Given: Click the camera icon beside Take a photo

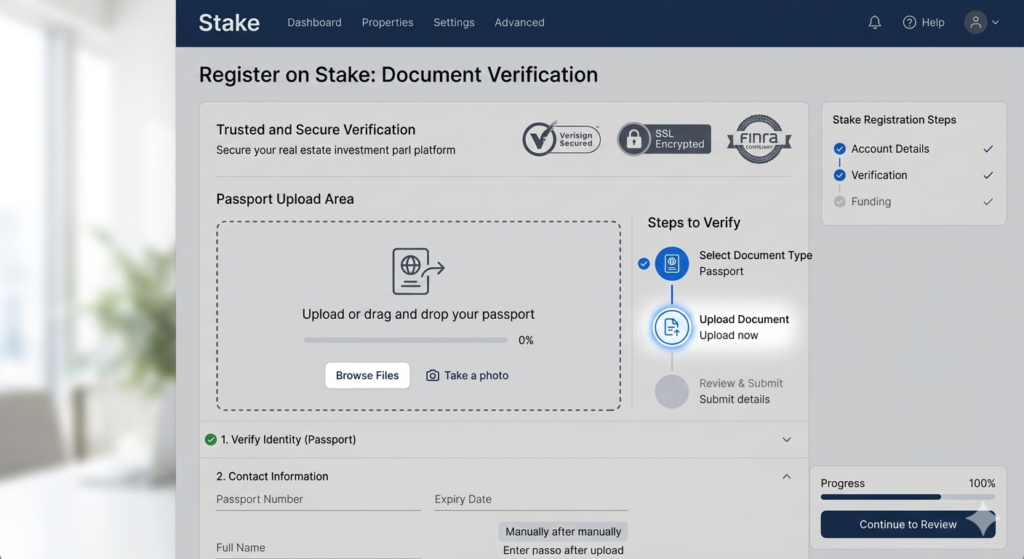Looking at the screenshot, I should pos(432,375).
